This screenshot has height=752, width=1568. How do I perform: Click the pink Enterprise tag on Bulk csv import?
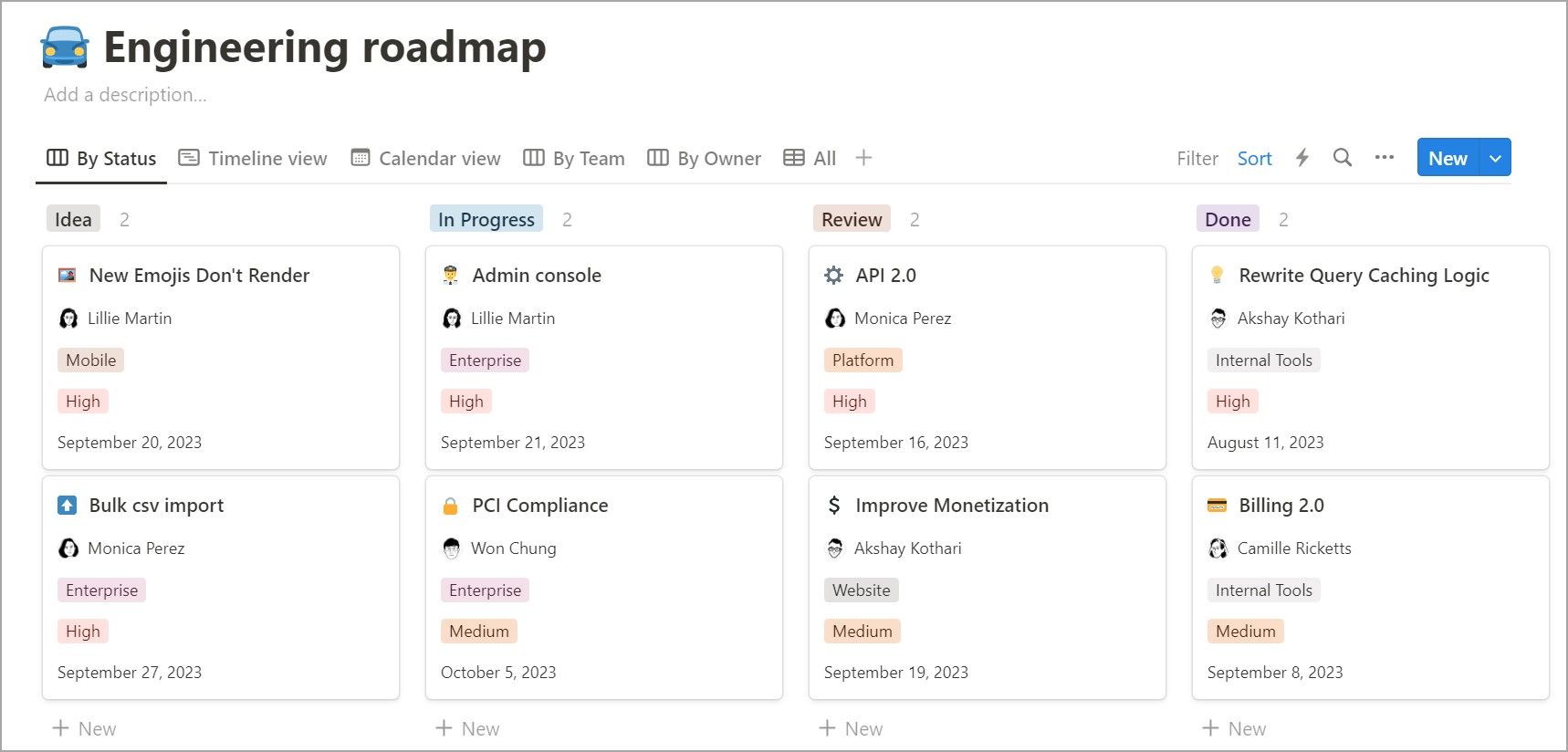point(100,590)
